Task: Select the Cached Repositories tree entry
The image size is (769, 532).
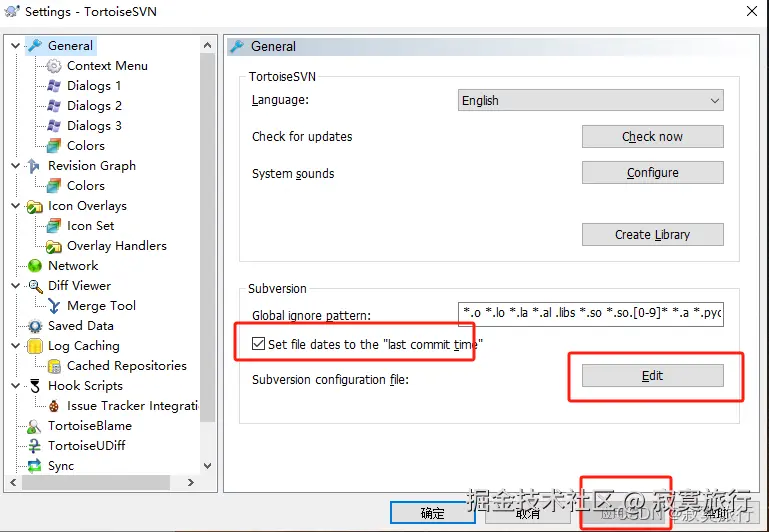Action: tap(127, 366)
